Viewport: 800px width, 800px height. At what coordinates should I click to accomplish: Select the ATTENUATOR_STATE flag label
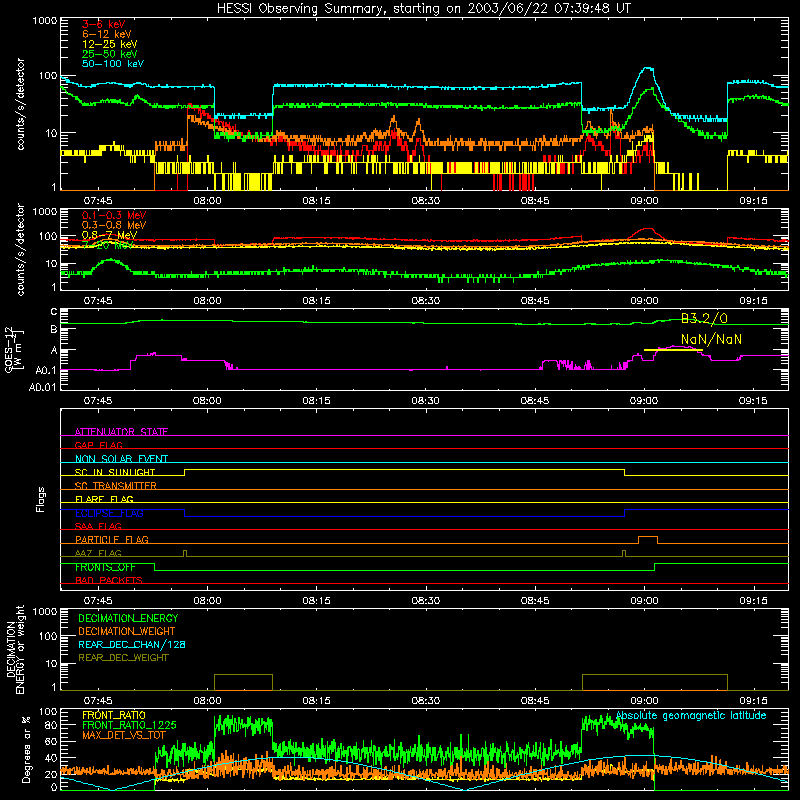point(121,432)
